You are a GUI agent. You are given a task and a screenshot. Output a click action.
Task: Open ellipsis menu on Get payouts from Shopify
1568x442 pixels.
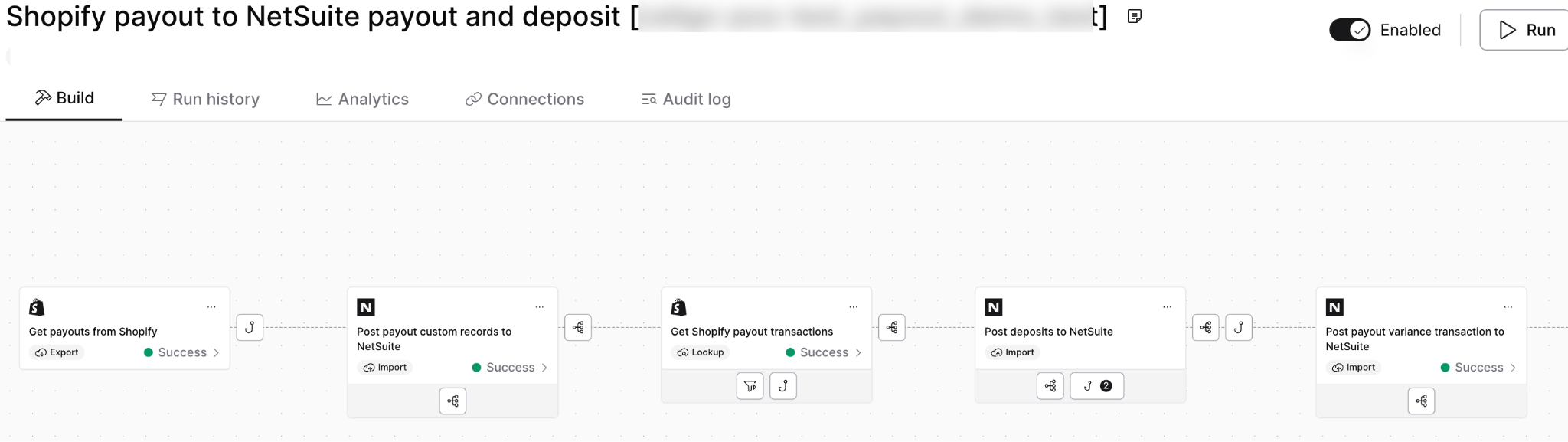pos(211,307)
